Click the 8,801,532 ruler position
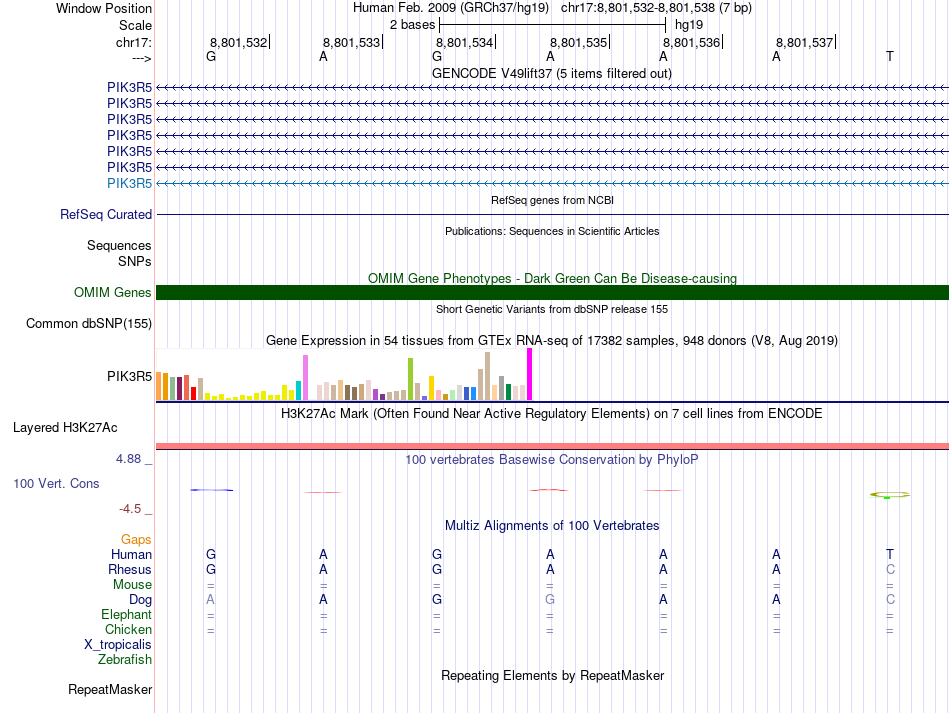The image size is (950, 713). pyautogui.click(x=238, y=42)
